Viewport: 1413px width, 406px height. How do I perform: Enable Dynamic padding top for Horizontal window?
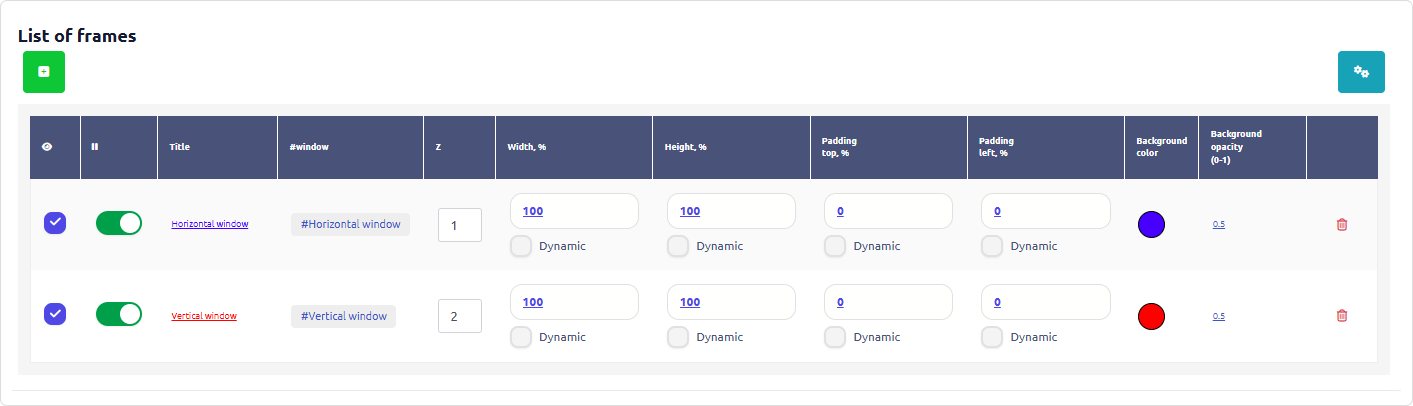click(835, 246)
